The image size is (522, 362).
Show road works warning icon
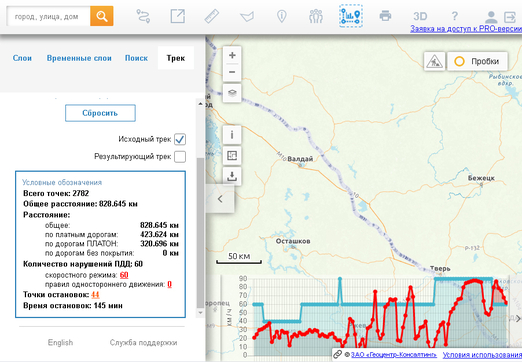[434, 61]
